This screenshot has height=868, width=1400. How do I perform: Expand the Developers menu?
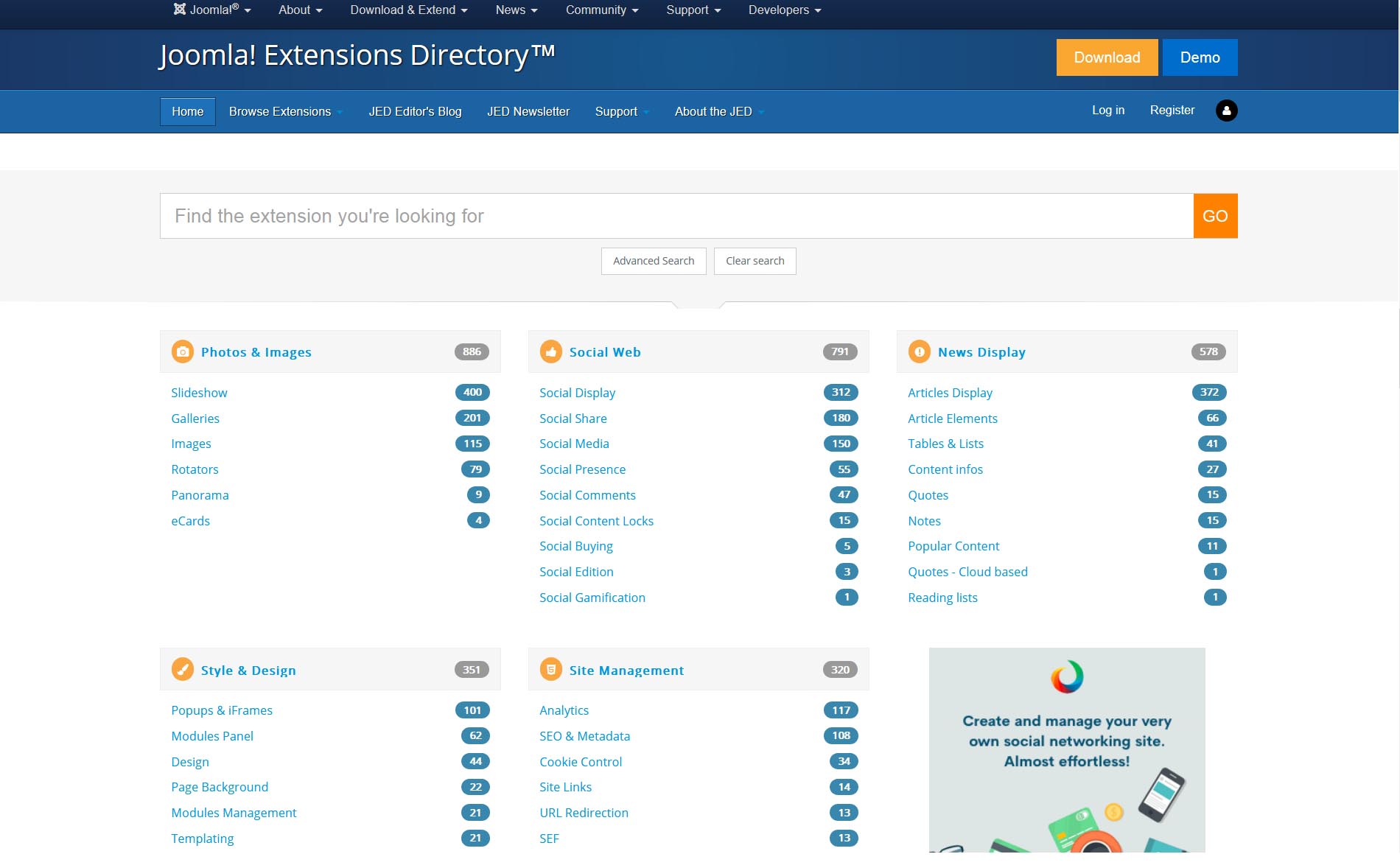pos(783,10)
